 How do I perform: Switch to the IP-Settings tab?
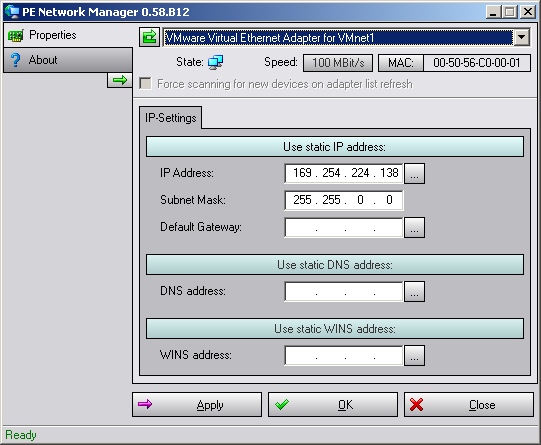pos(171,118)
